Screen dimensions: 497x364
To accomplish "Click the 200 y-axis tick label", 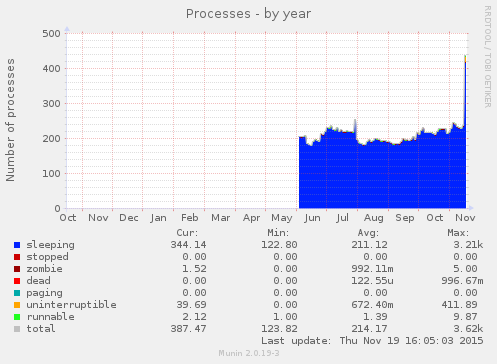I will 51,139.
